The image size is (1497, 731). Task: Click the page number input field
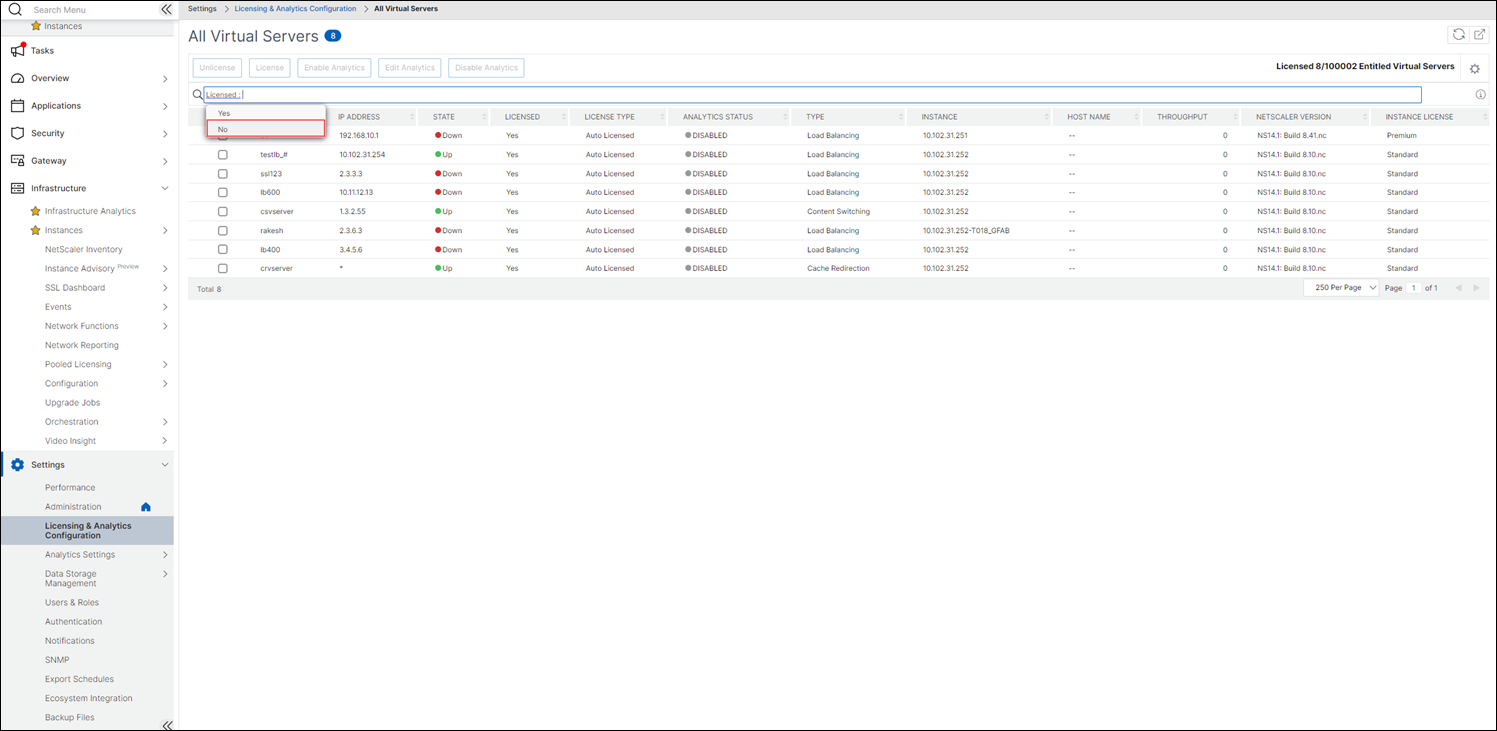[x=1414, y=288]
